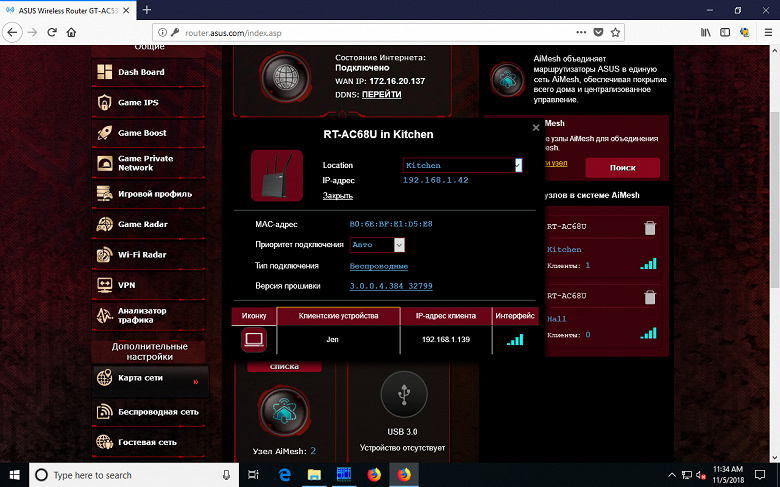Close the ASUS Wireless Router tab

[x=127, y=10]
